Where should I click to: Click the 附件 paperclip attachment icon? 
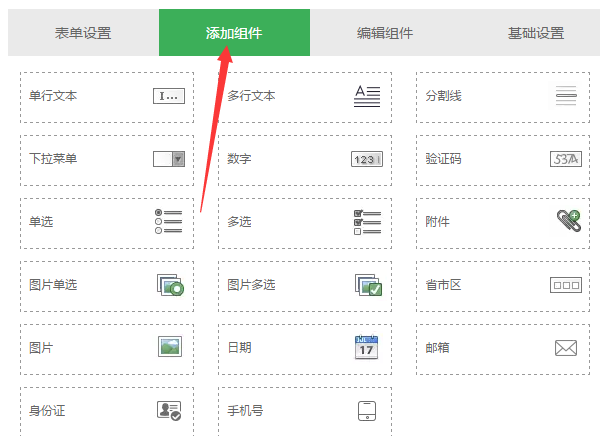click(x=567, y=222)
